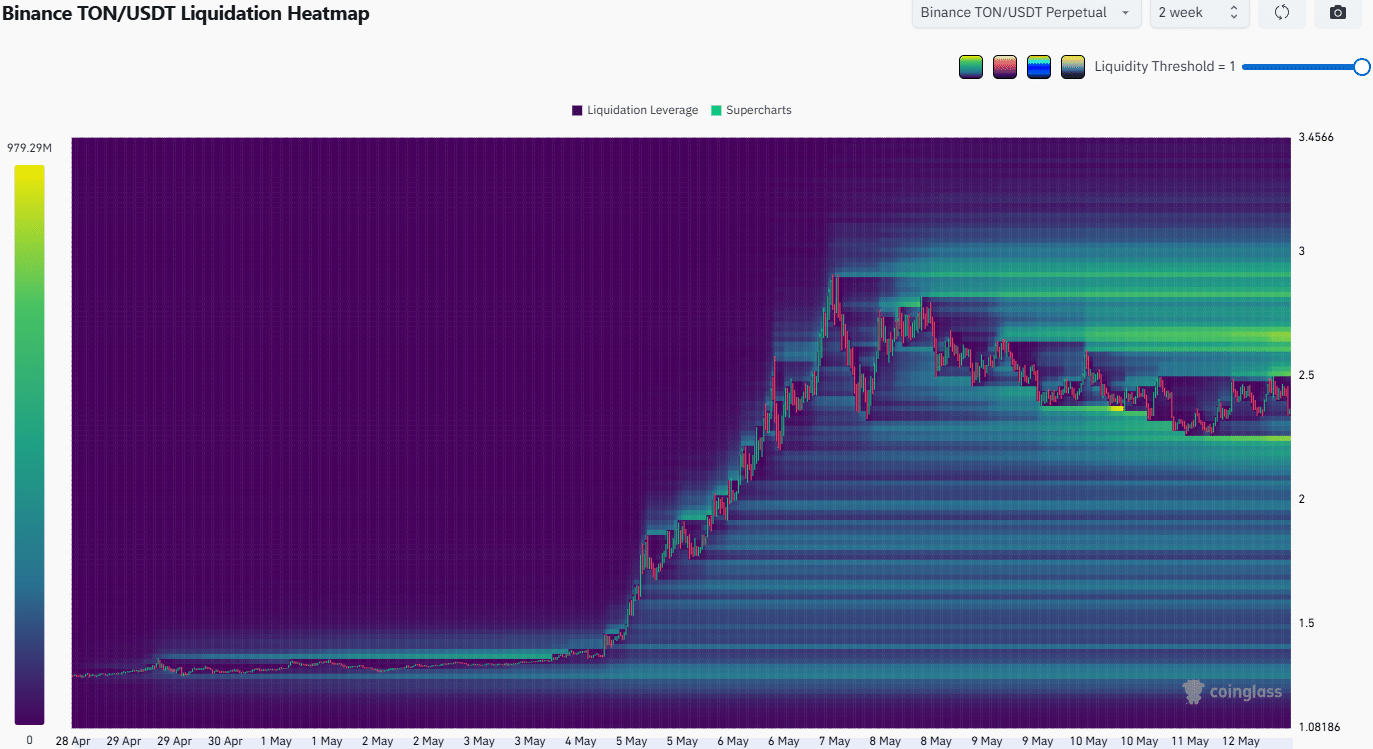Click the vertical liquidation color scale bar

pos(29,444)
